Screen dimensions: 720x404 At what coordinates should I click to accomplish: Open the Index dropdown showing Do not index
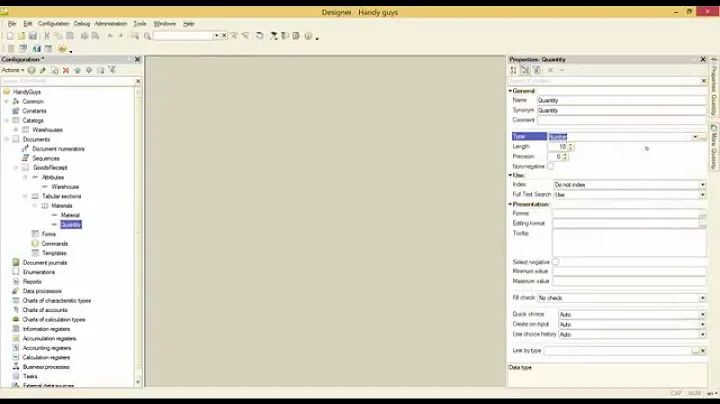click(x=703, y=185)
